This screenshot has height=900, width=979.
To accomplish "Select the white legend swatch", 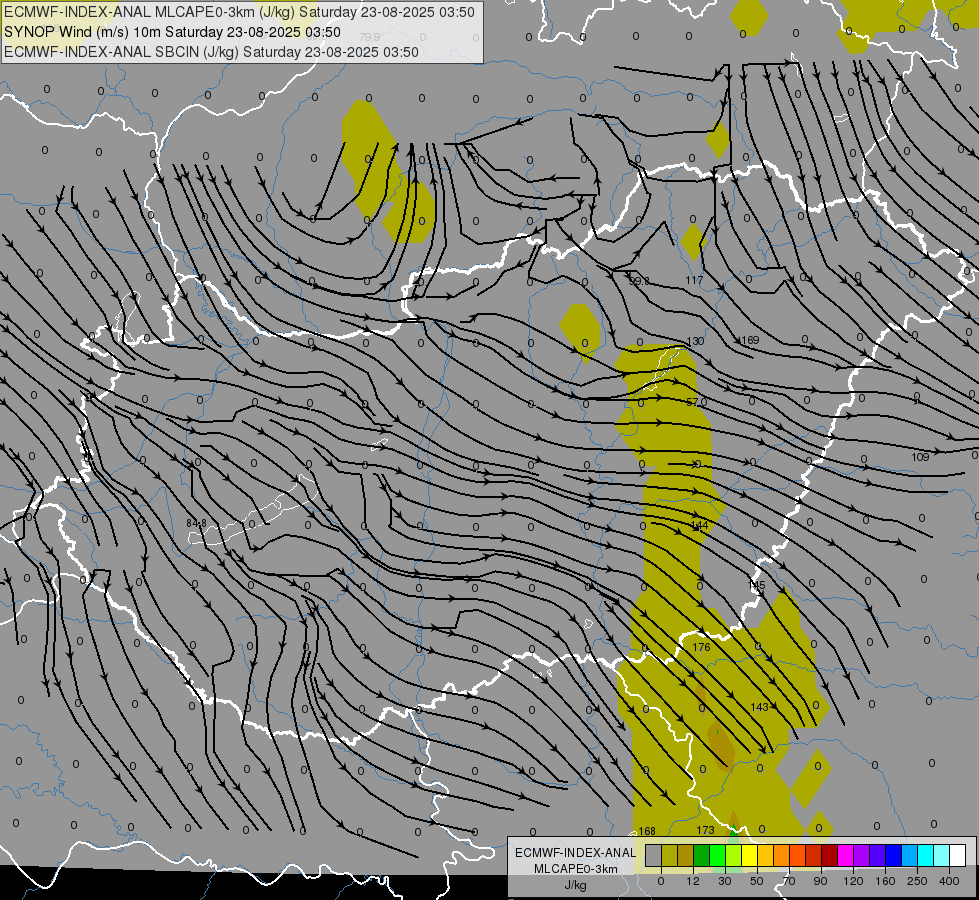I will 958,855.
